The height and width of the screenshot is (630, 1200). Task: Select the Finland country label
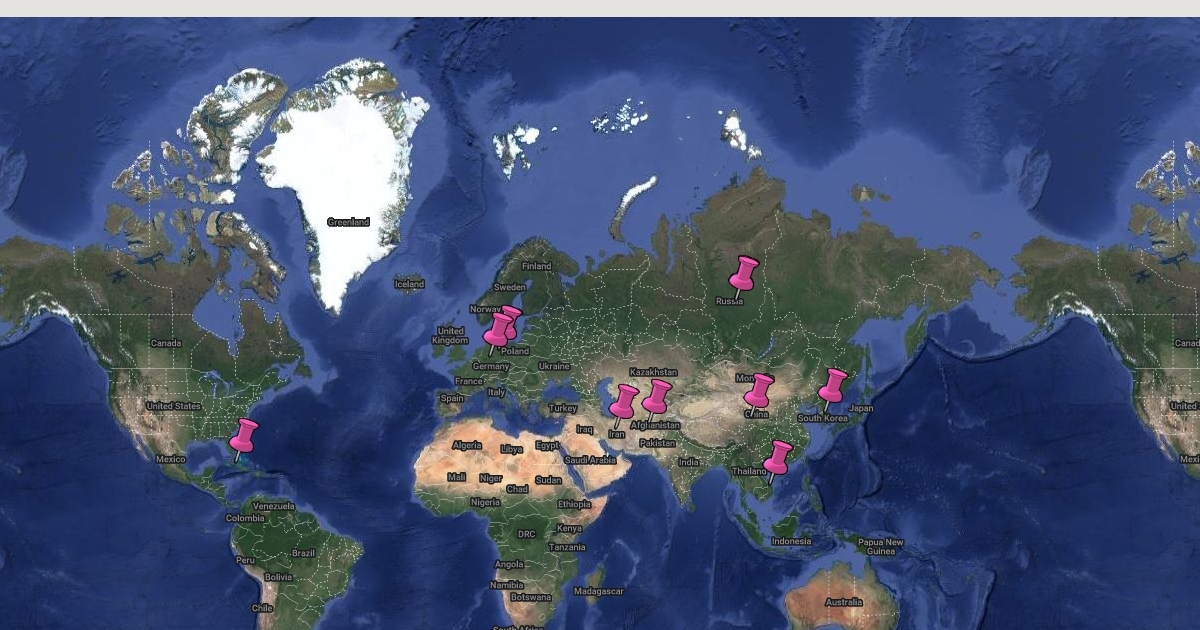536,266
